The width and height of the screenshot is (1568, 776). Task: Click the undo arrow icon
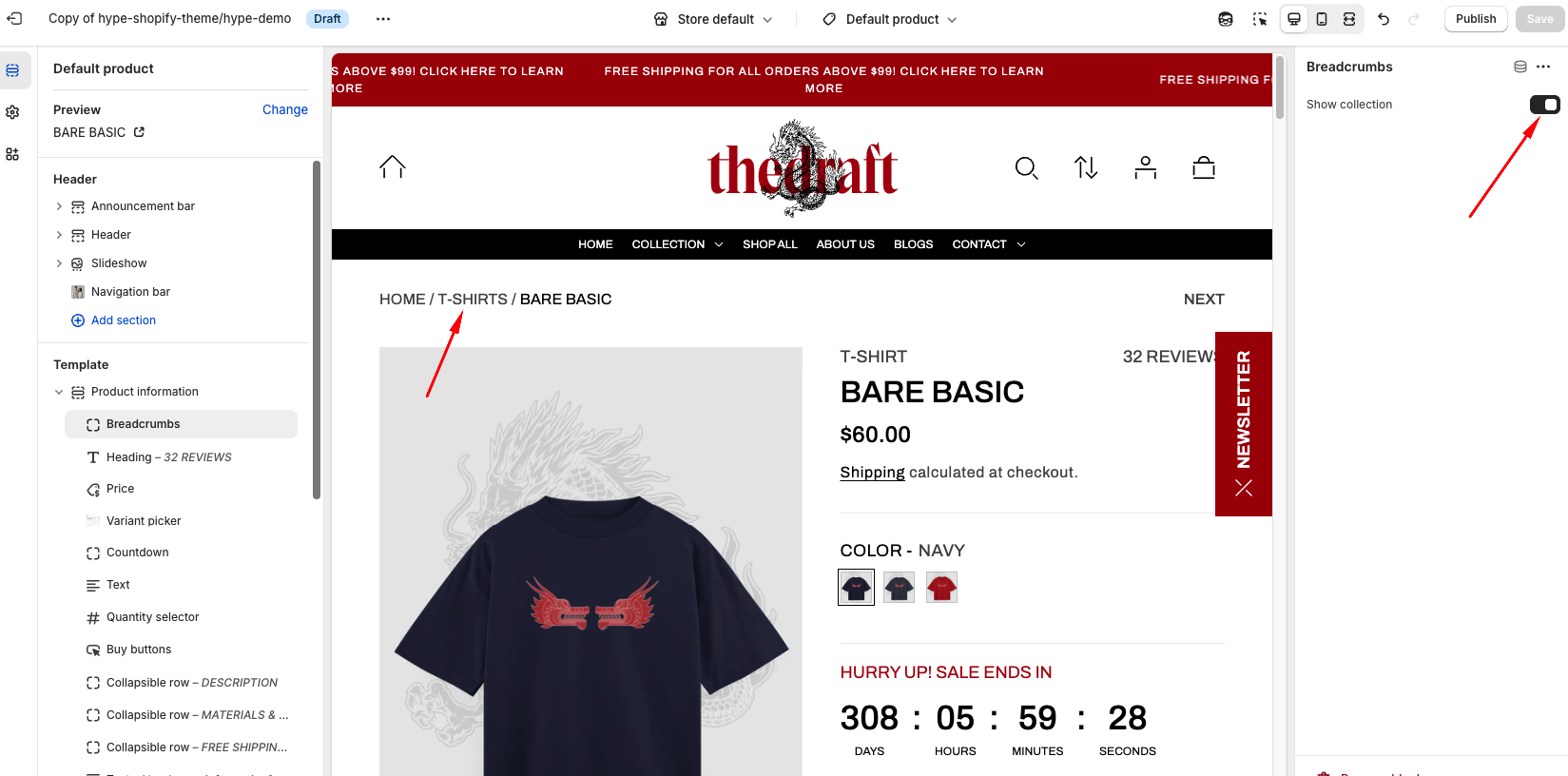pos(1384,19)
